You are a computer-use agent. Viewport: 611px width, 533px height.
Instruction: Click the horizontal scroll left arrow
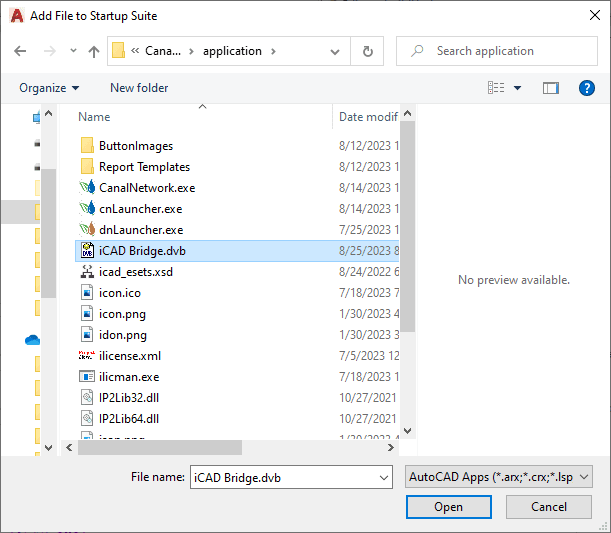pos(69,448)
